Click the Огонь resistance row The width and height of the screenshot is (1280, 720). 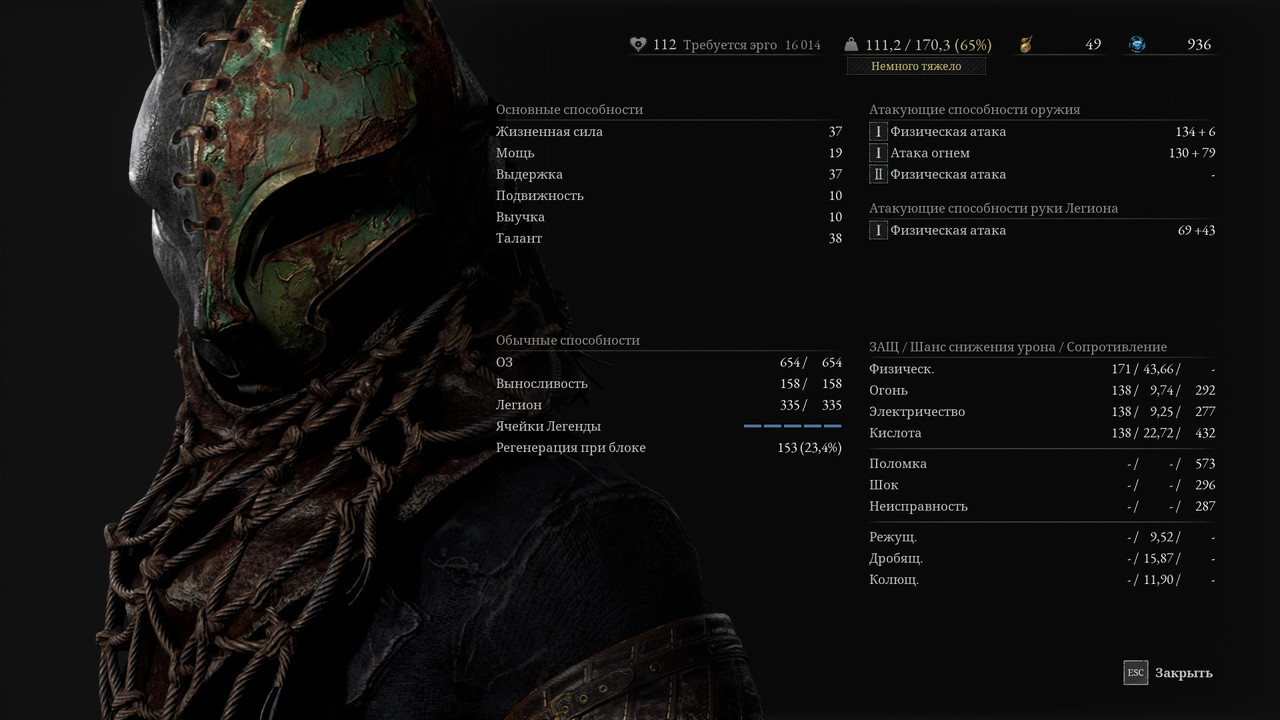(x=1042, y=390)
